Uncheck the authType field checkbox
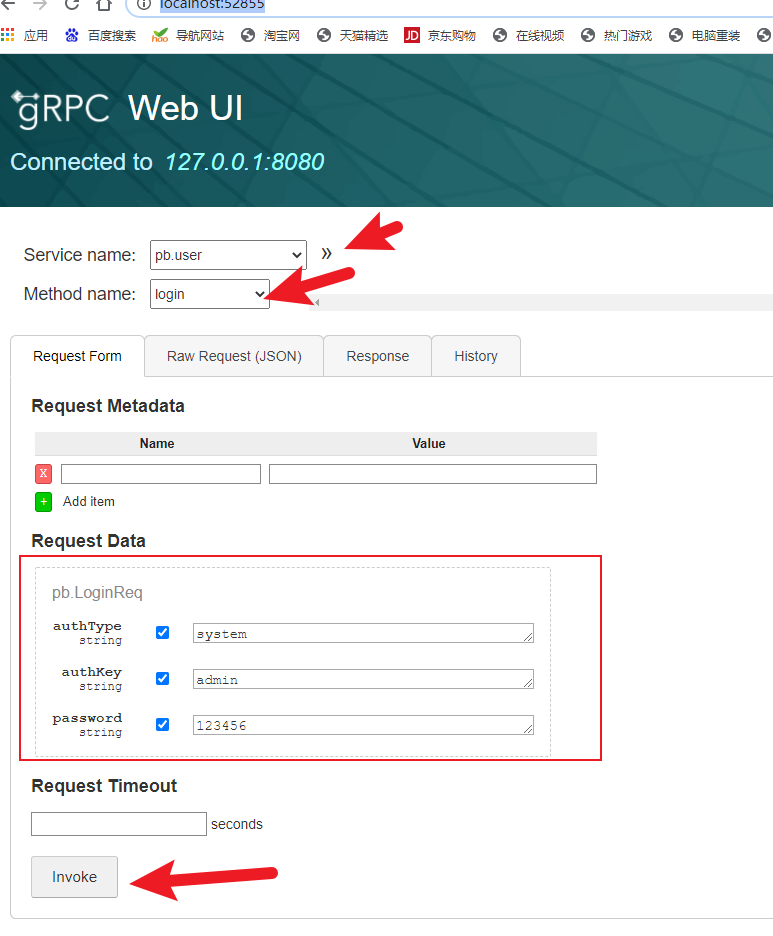The width and height of the screenshot is (773, 936). (163, 633)
